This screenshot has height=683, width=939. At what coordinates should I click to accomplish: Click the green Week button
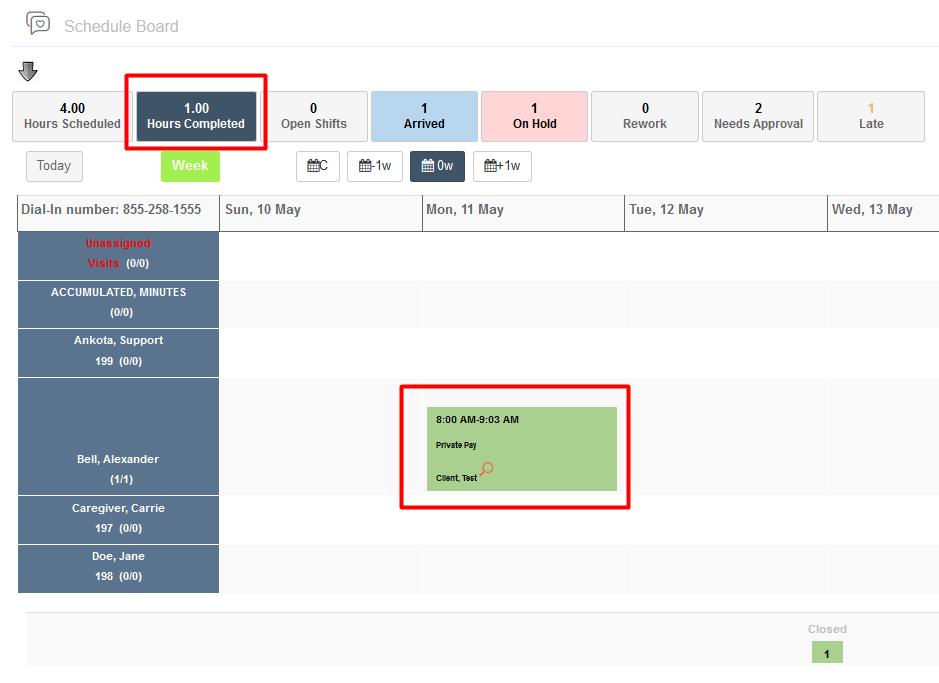(x=190, y=166)
